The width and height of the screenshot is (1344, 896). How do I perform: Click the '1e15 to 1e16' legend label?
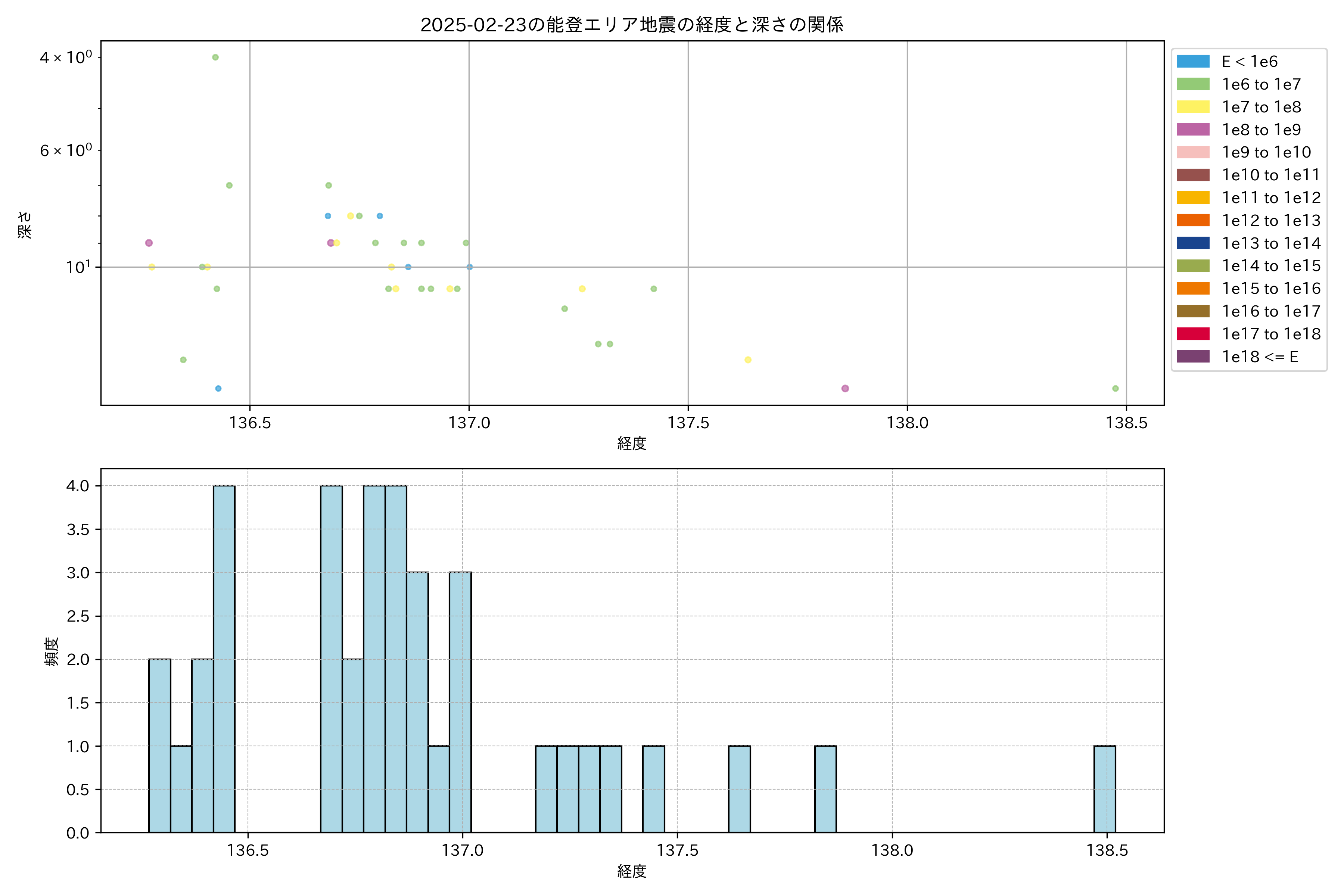click(1271, 289)
